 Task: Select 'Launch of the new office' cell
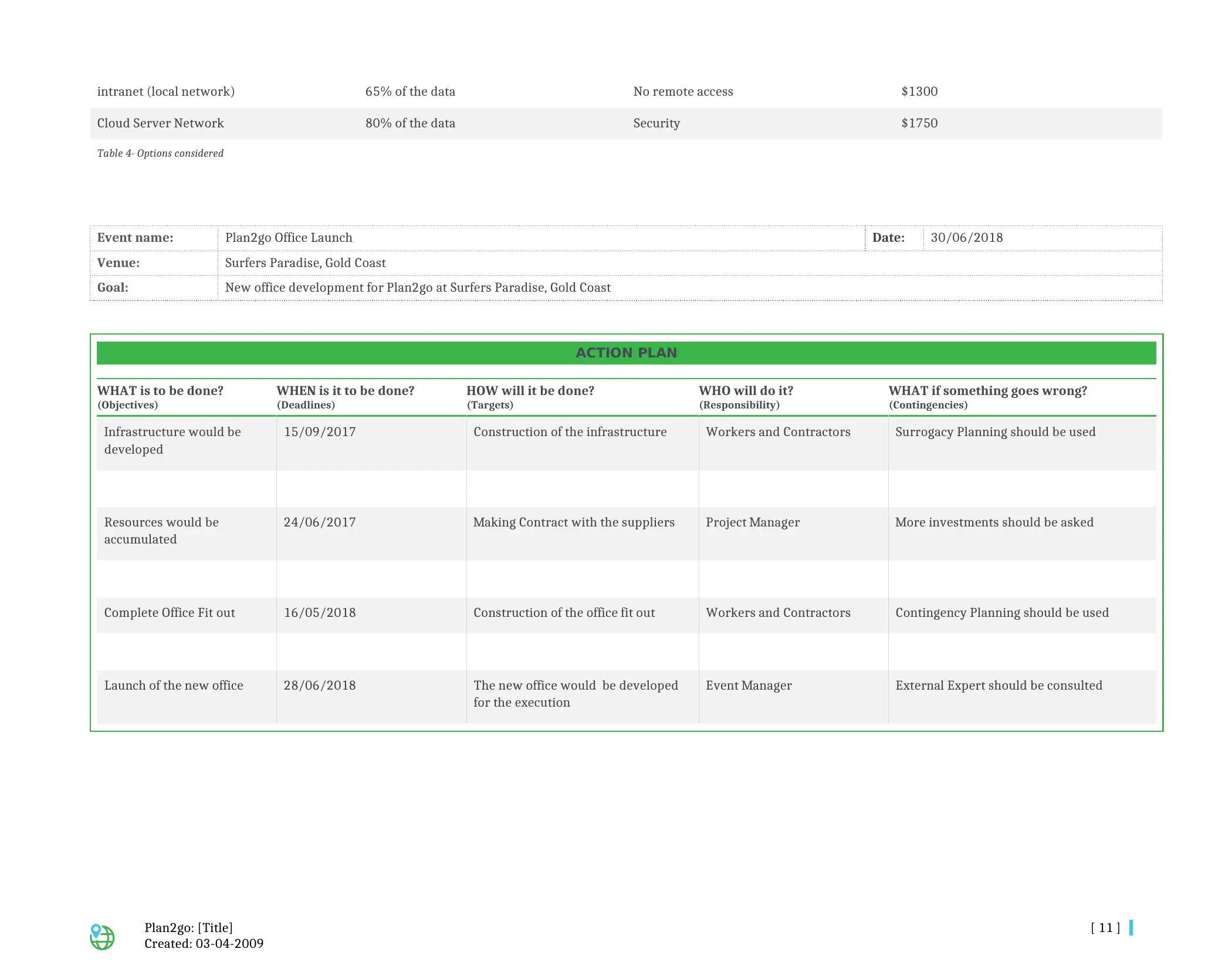[174, 686]
